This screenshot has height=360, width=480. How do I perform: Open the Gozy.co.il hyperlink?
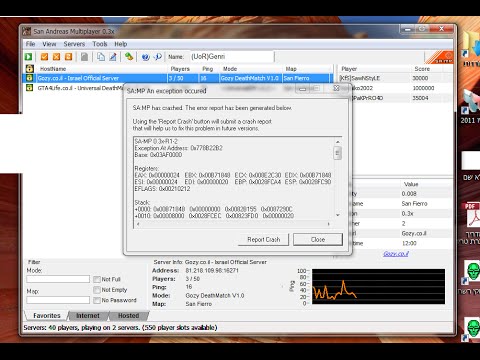click(396, 254)
